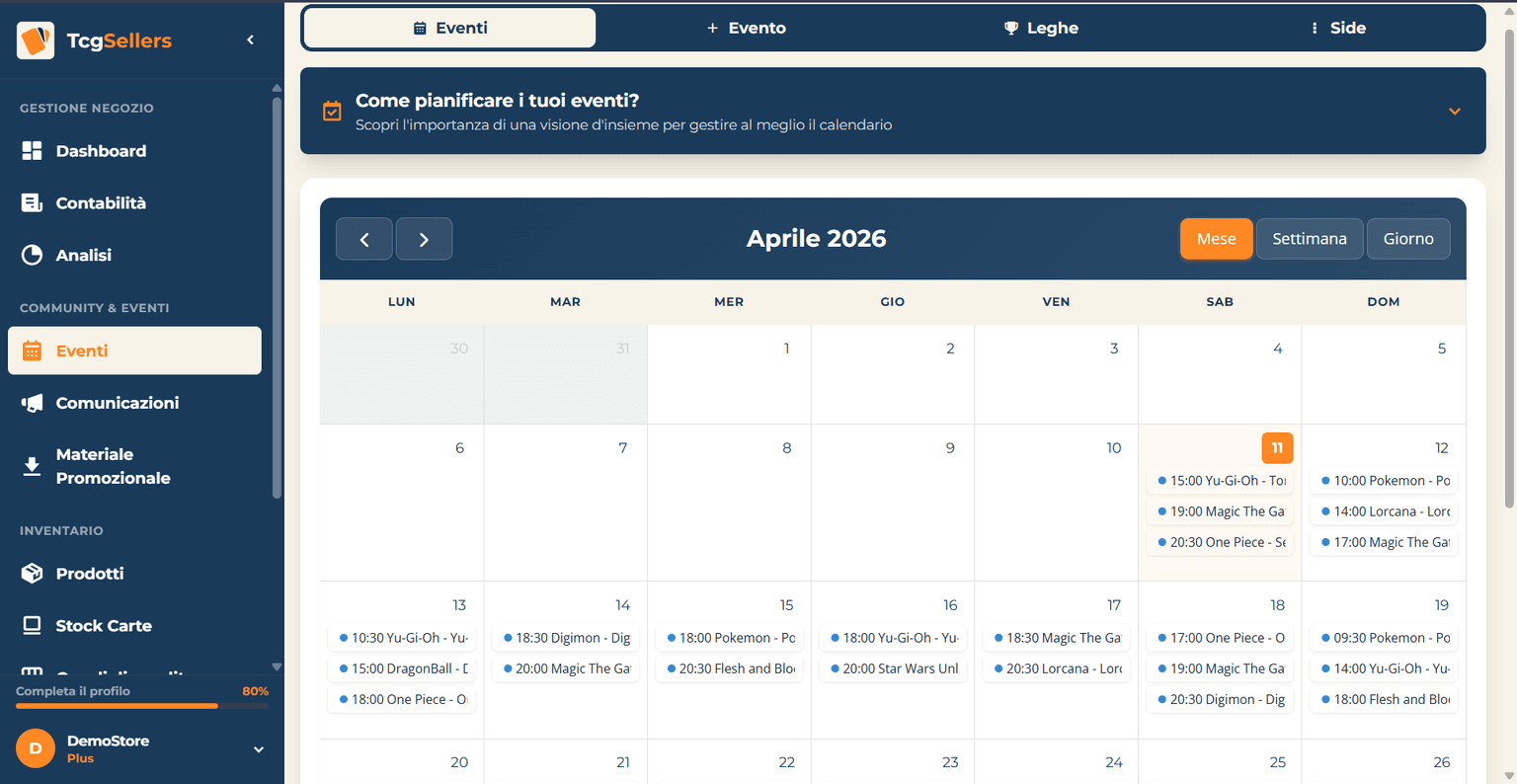Switch to the Eventi tab
This screenshot has height=784, width=1517.
point(449,28)
